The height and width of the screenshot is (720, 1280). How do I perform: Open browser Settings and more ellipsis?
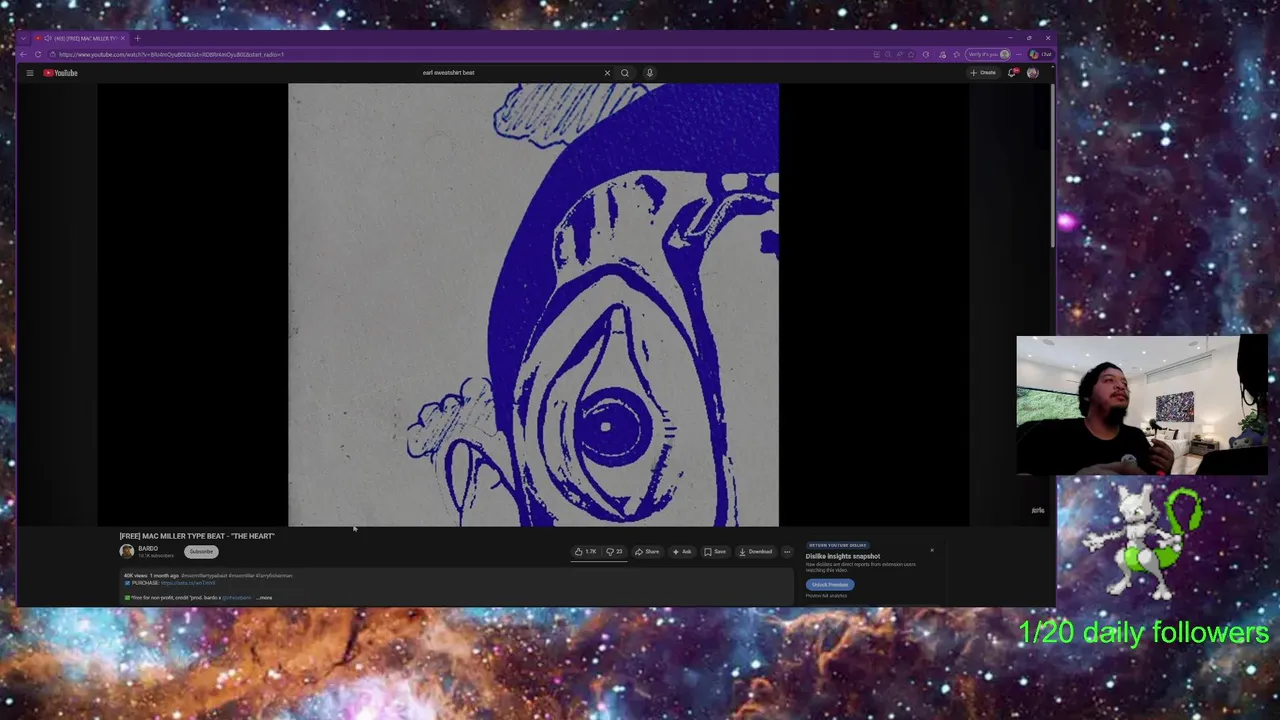1019,54
